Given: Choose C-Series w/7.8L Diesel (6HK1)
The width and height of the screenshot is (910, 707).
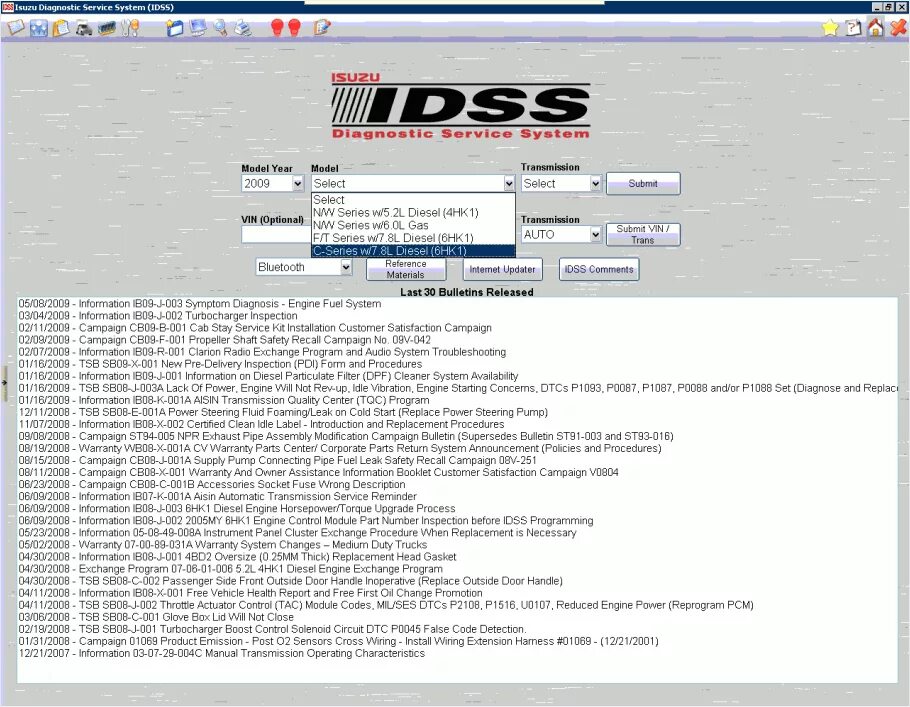Looking at the screenshot, I should [x=413, y=251].
